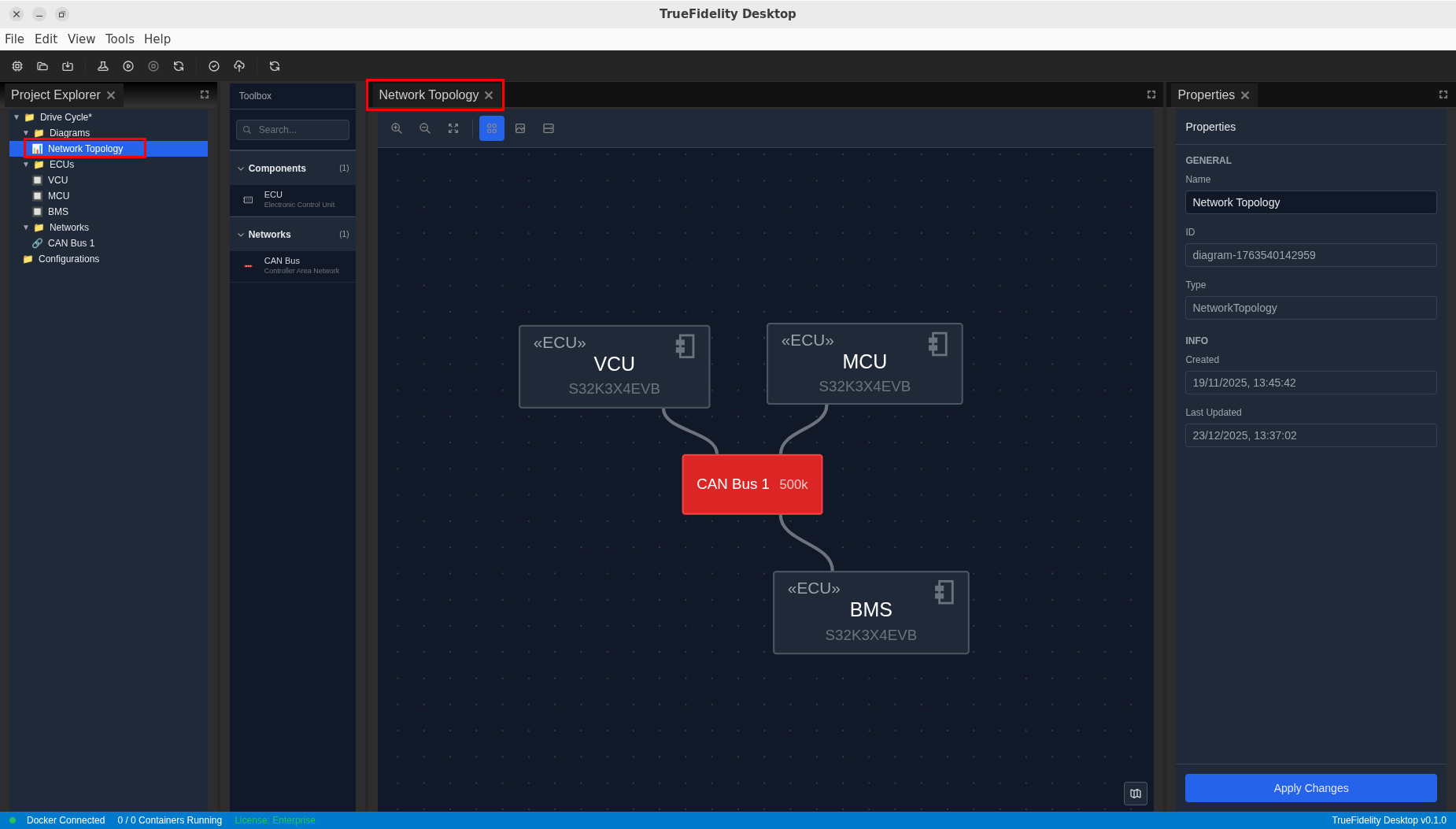Screen dimensions: 1456x829
Task: Collapse the Diagrams folder
Action: pos(26,133)
